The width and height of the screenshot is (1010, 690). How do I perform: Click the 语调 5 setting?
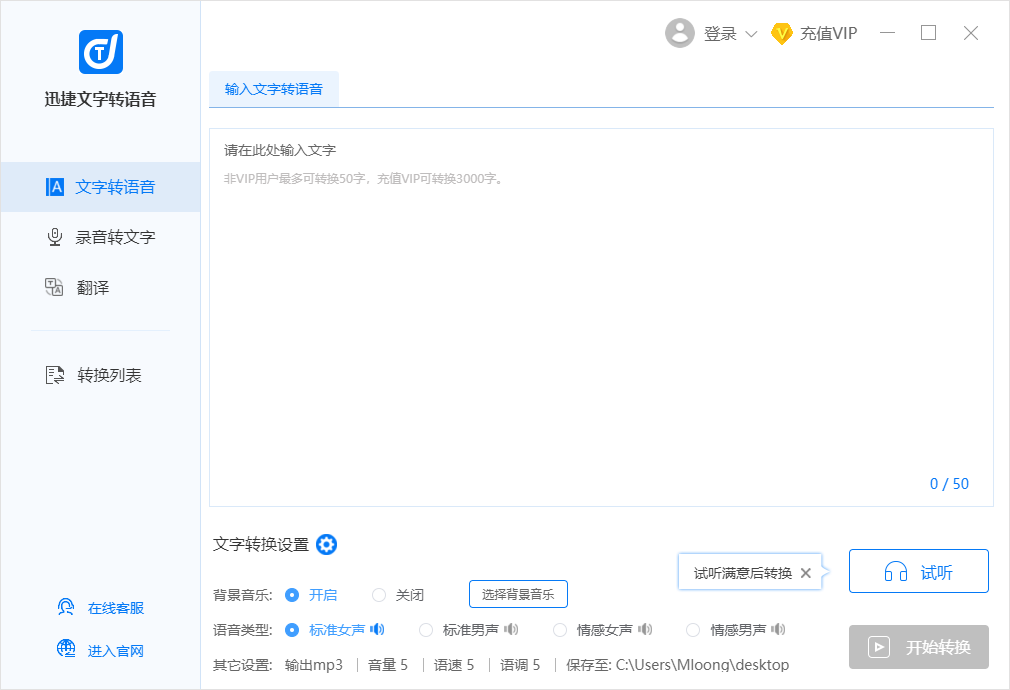[x=520, y=665]
